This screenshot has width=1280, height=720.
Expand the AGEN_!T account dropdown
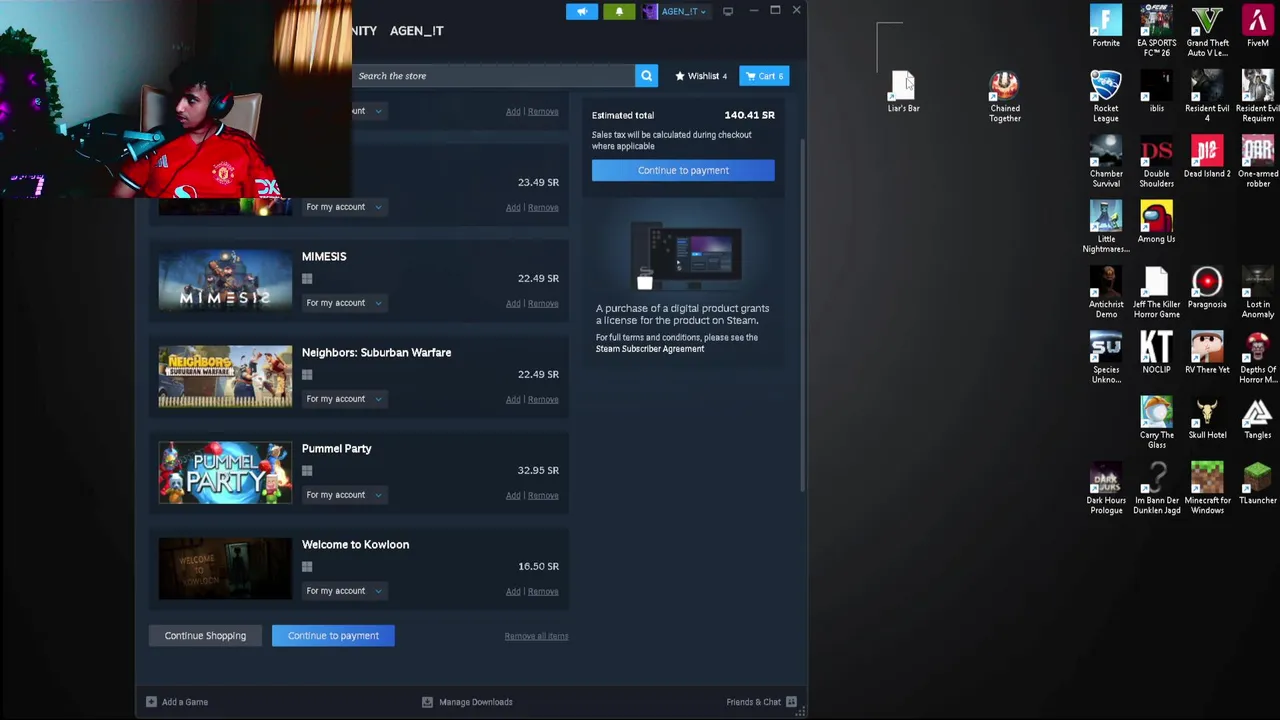click(x=678, y=12)
